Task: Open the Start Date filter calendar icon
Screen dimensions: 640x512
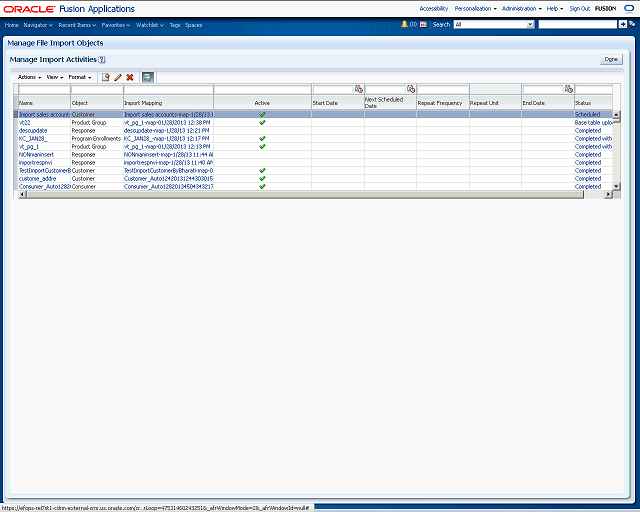Action: (359, 89)
